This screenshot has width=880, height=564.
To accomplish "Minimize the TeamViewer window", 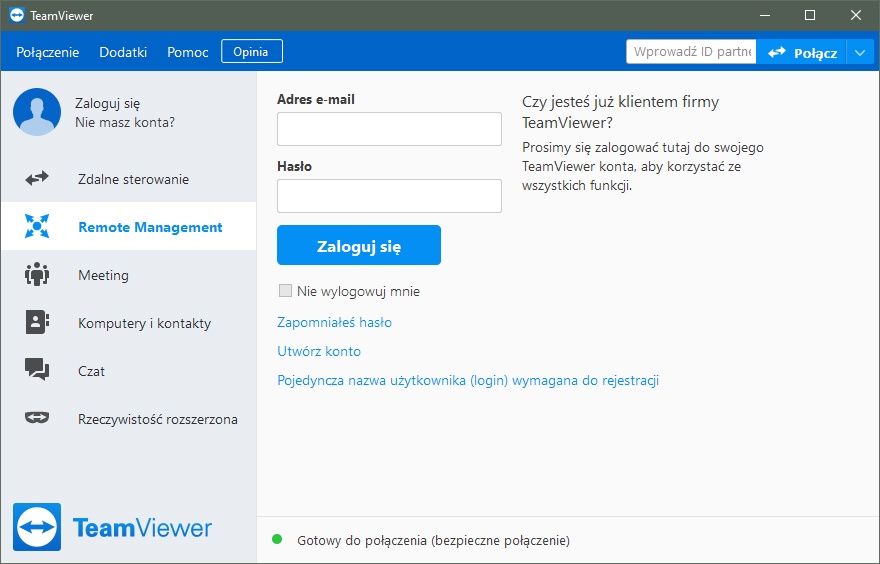I will [x=764, y=15].
